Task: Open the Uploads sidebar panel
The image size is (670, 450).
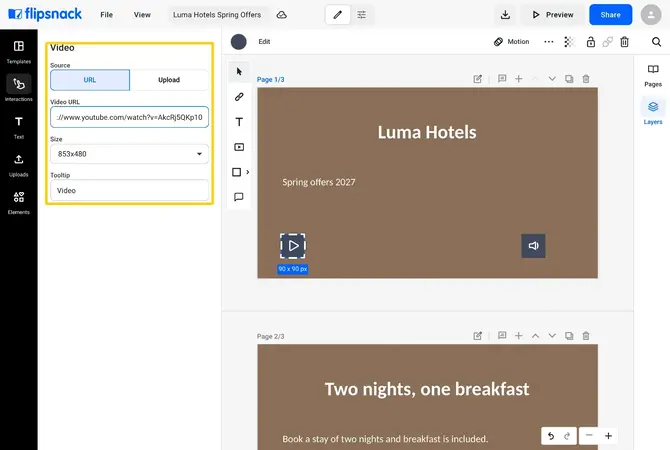Action: 19,165
